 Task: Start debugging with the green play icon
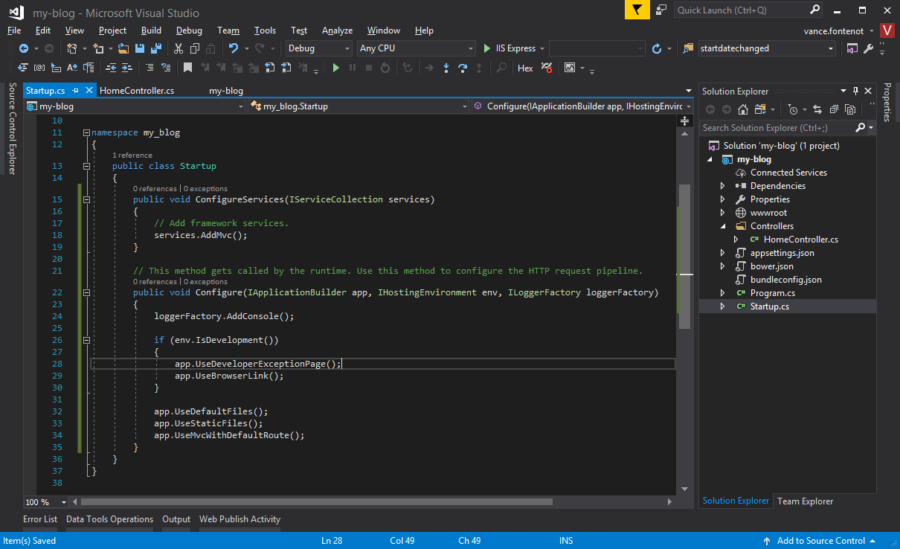click(336, 68)
